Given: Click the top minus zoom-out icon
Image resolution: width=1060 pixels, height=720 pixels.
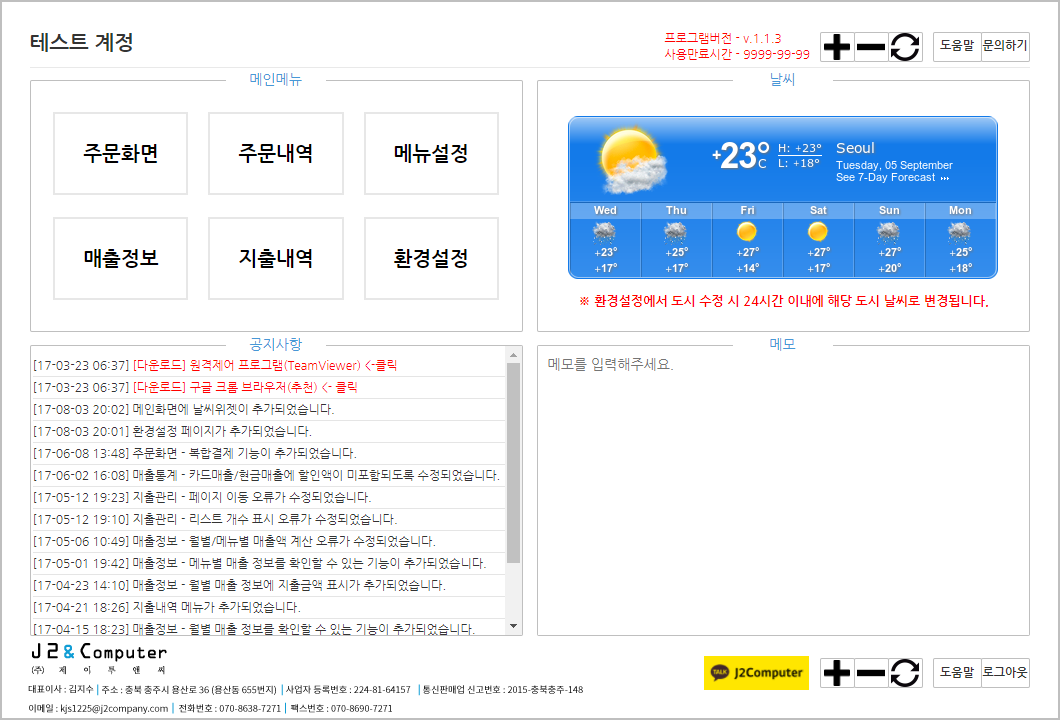Looking at the screenshot, I should click(871, 47).
